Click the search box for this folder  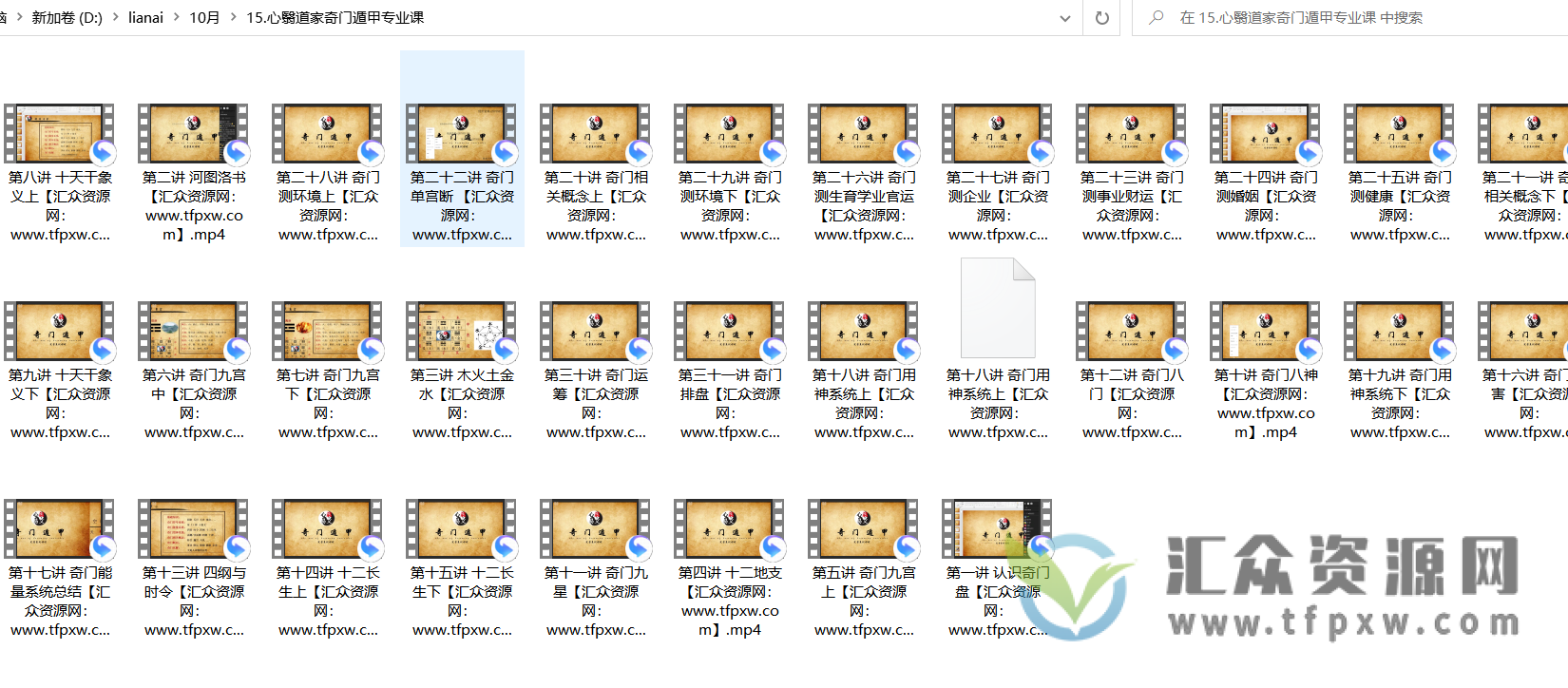click(1349, 18)
